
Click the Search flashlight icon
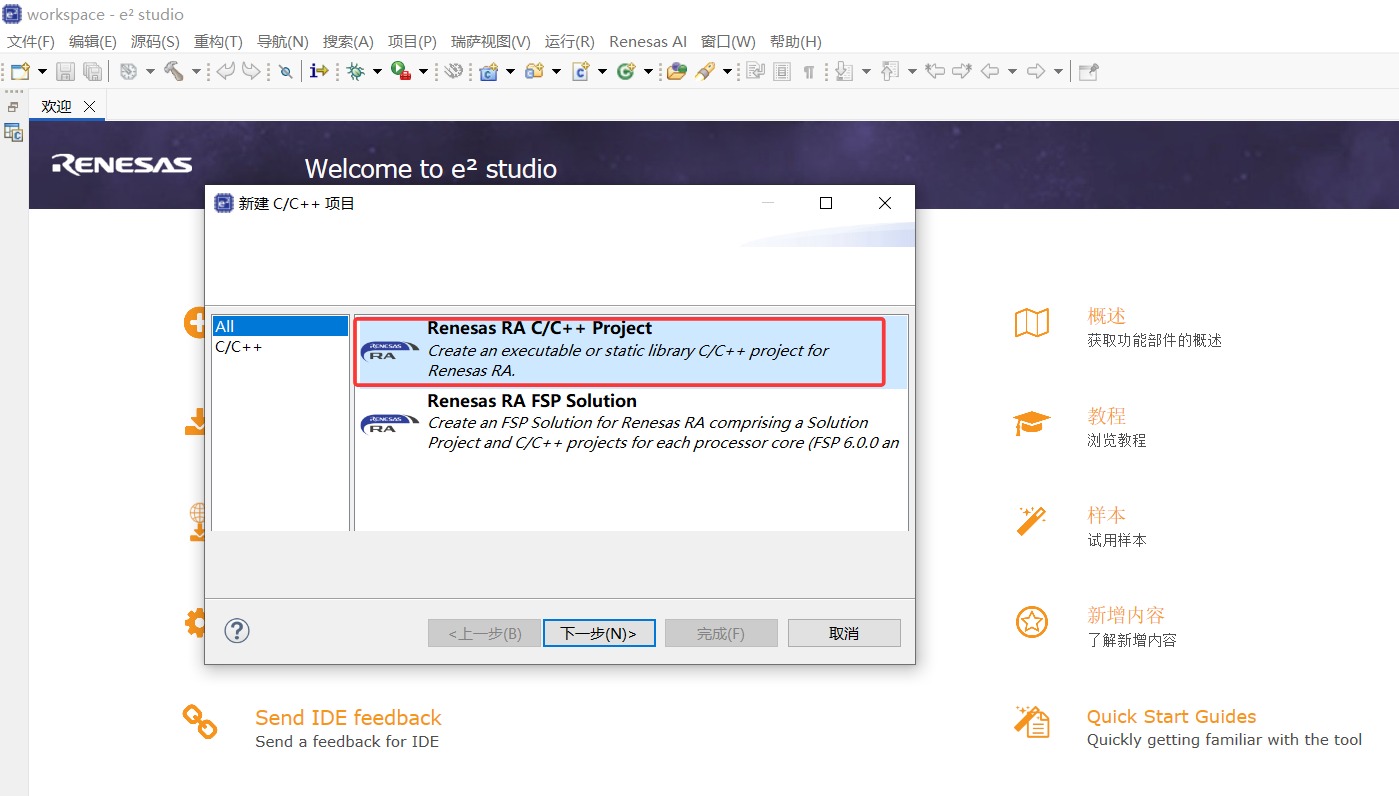pos(706,71)
